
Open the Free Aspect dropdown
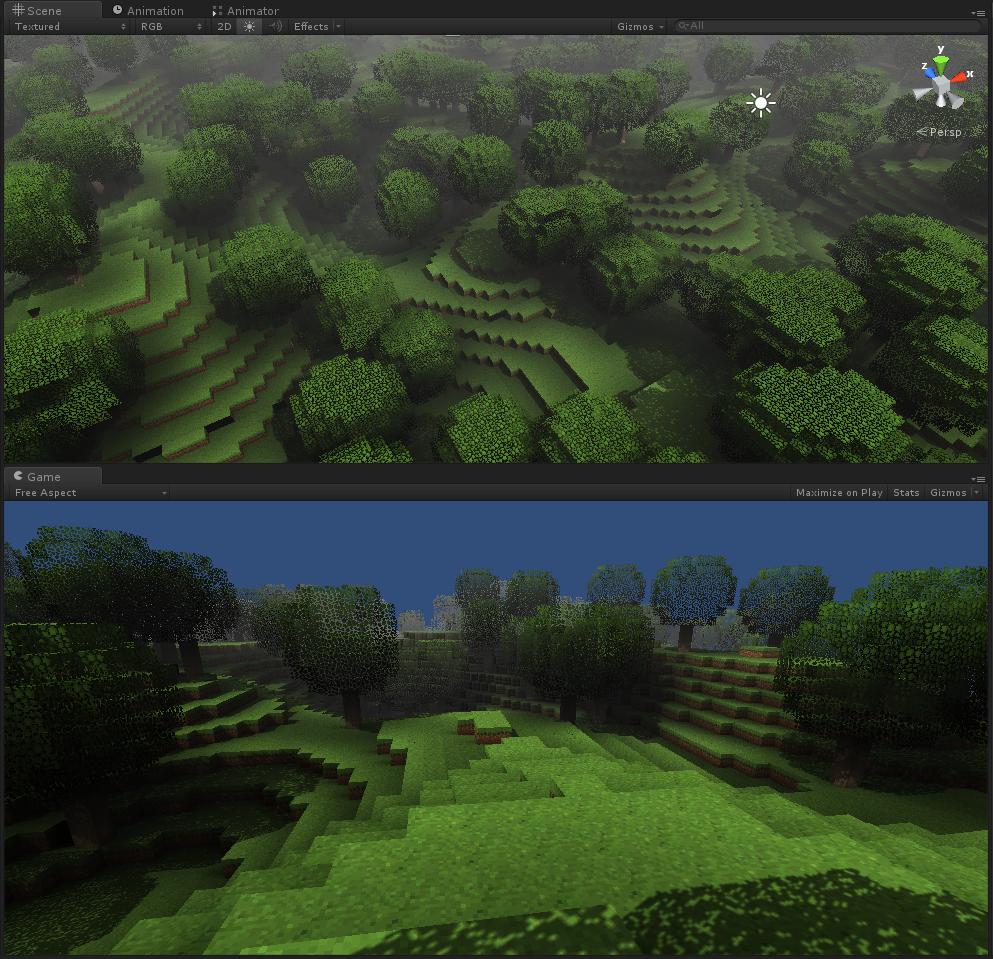pyautogui.click(x=90, y=493)
